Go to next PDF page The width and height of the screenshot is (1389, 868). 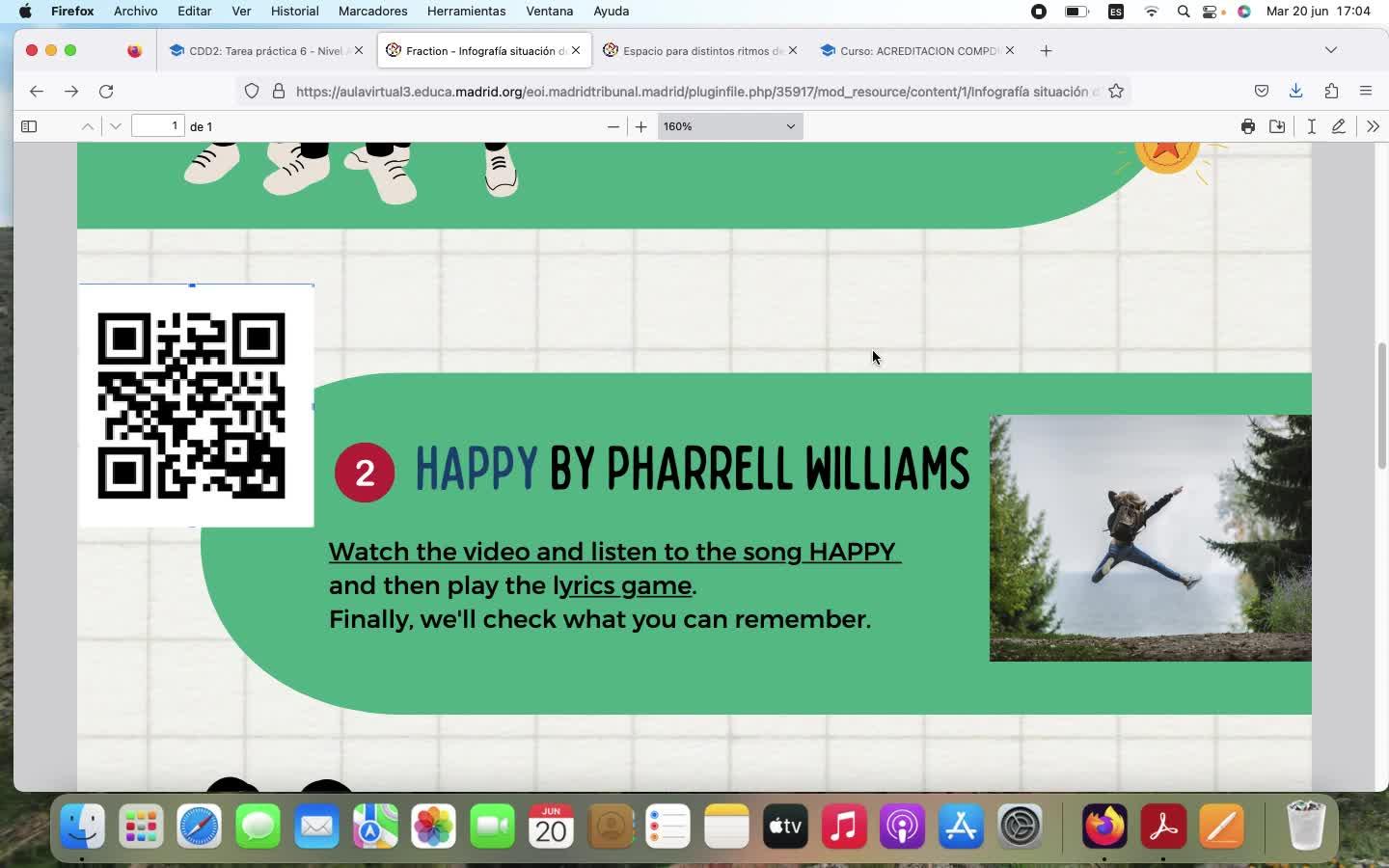point(116,126)
